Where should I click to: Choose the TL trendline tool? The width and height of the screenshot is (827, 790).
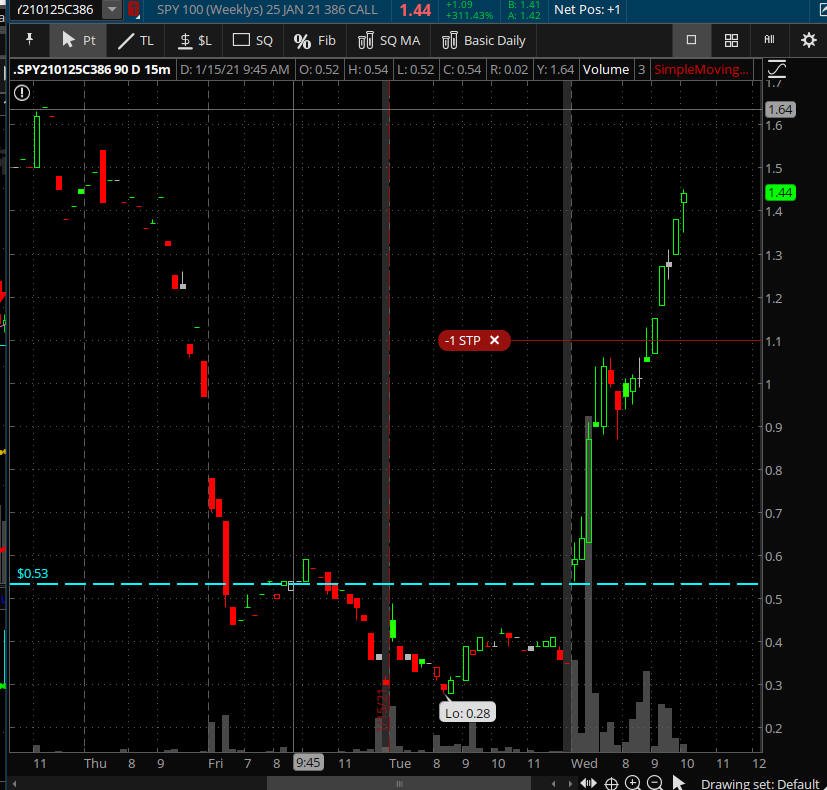coord(136,40)
